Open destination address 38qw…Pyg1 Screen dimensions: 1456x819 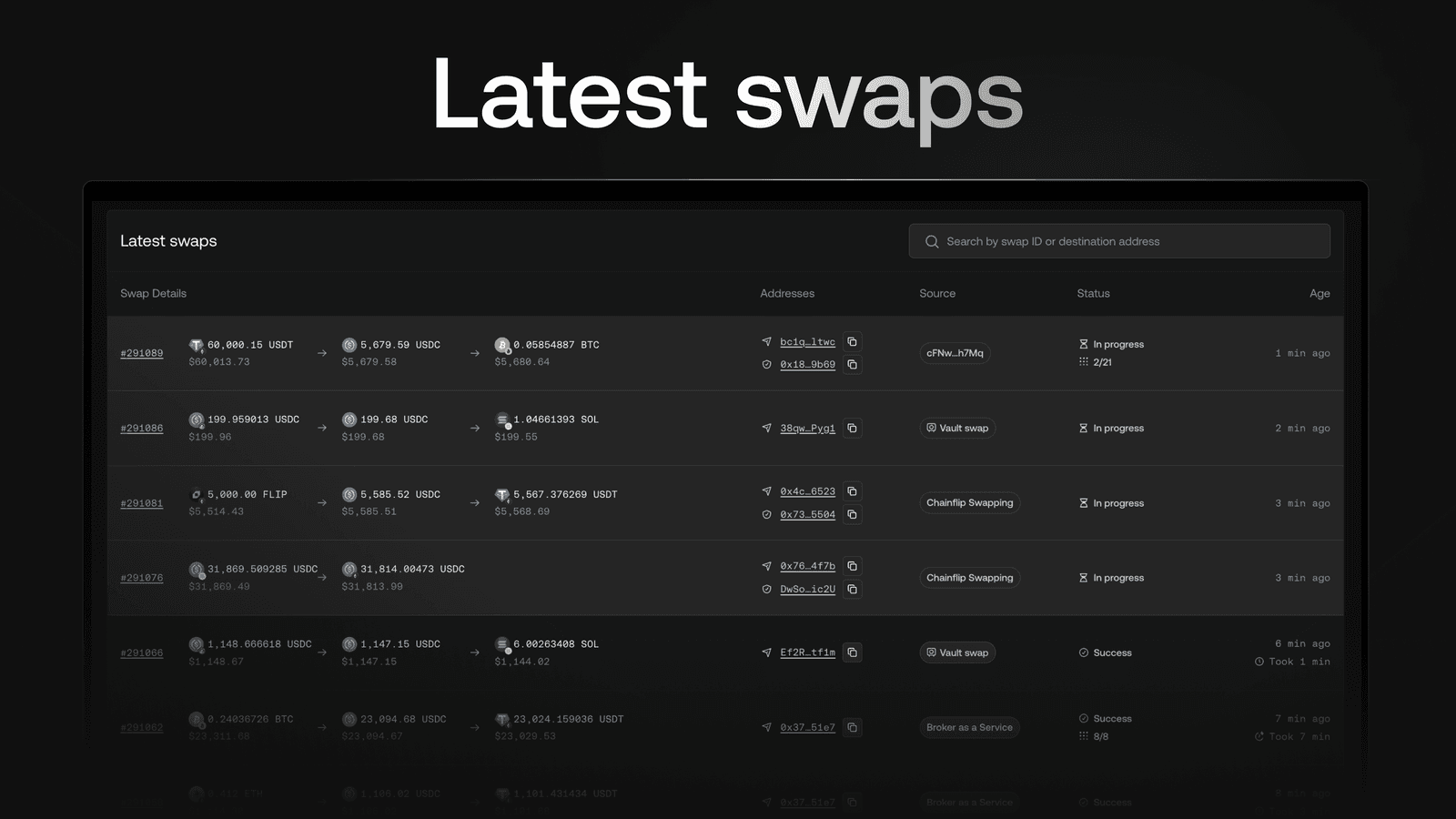(x=807, y=428)
